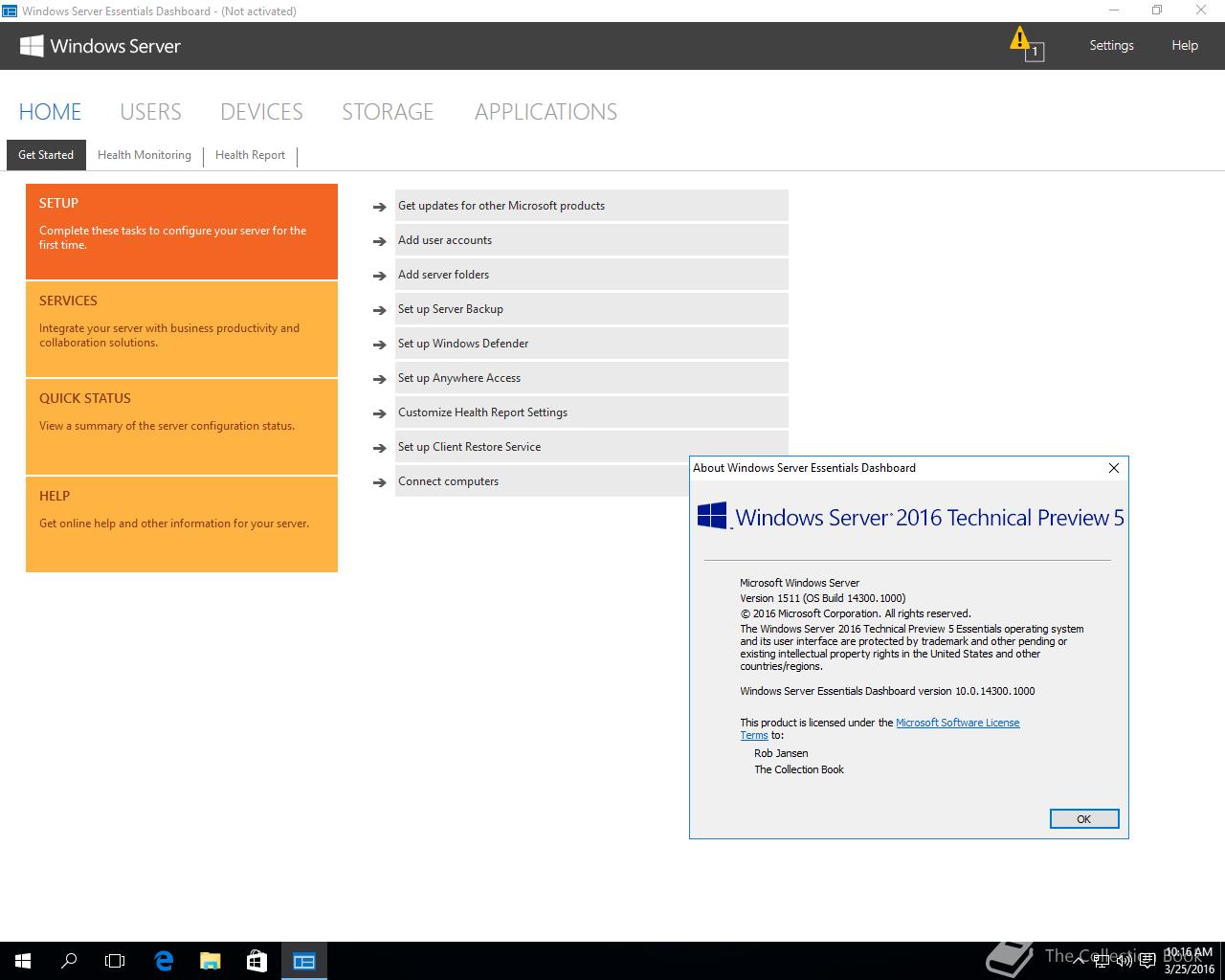
Task: Open the Set up Anywhere Access task
Action: click(591, 378)
